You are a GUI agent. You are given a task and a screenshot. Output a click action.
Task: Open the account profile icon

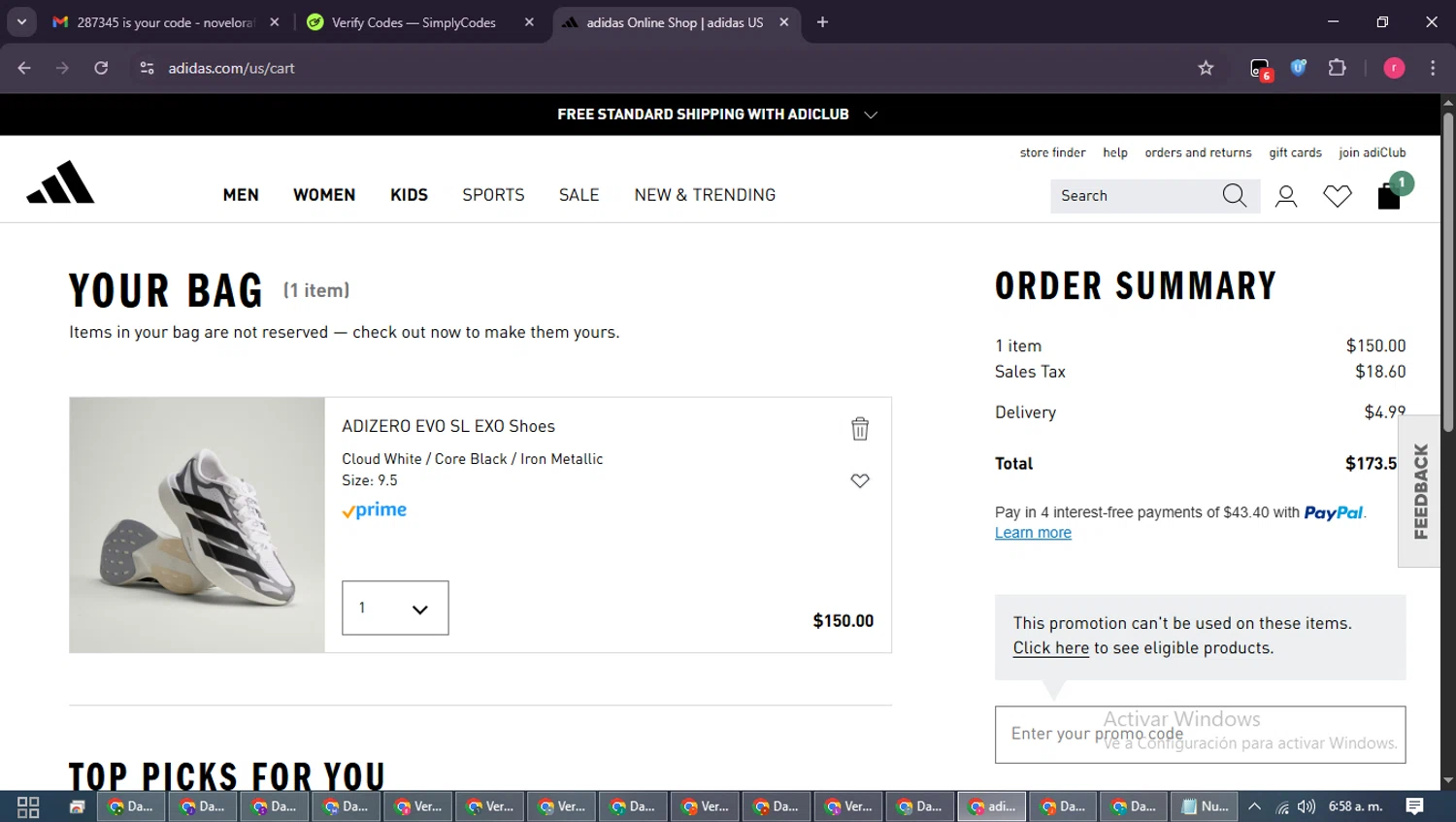coord(1286,196)
